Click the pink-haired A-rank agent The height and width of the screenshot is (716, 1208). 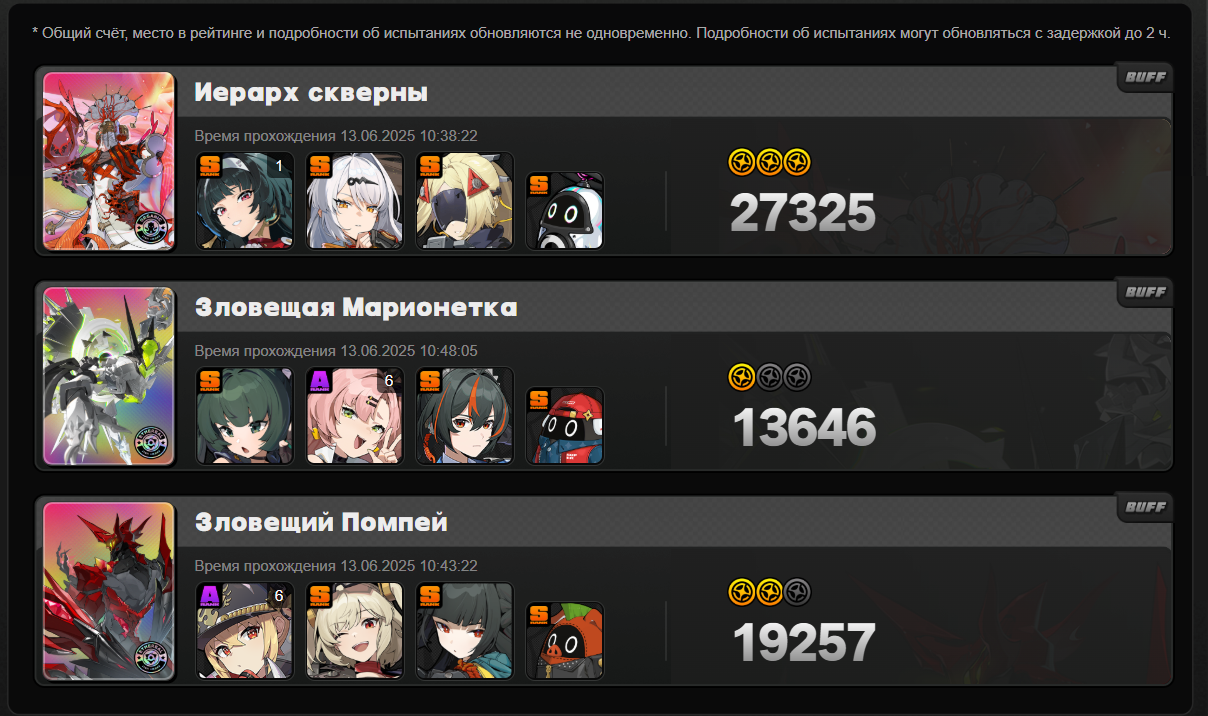coord(355,415)
